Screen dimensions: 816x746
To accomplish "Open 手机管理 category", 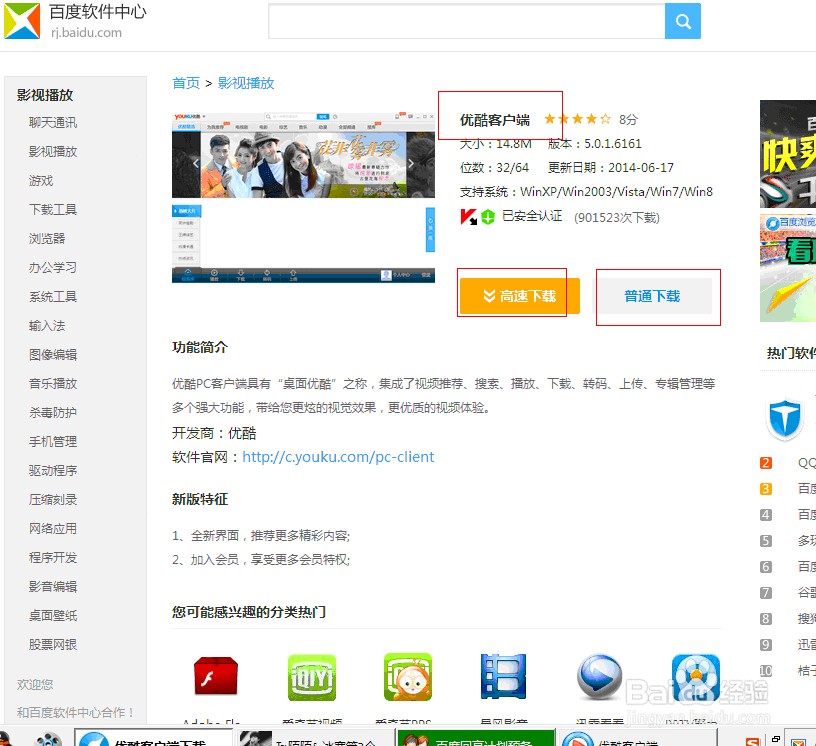I will tap(53, 442).
